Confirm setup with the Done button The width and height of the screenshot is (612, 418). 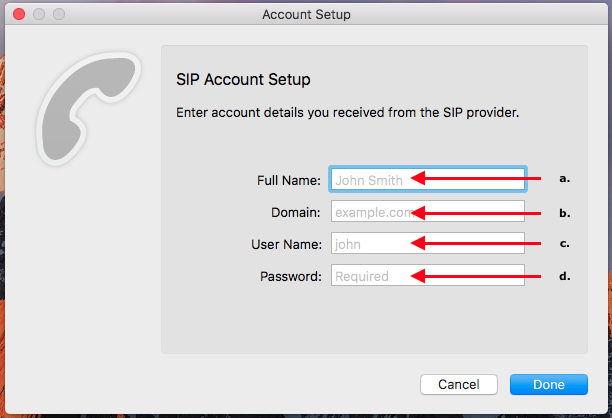[548, 385]
